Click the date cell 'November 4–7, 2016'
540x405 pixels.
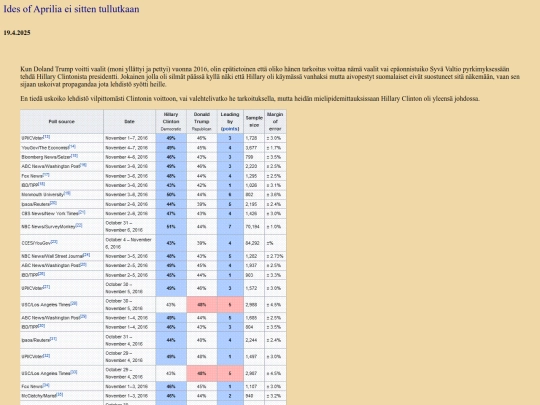[129, 147]
